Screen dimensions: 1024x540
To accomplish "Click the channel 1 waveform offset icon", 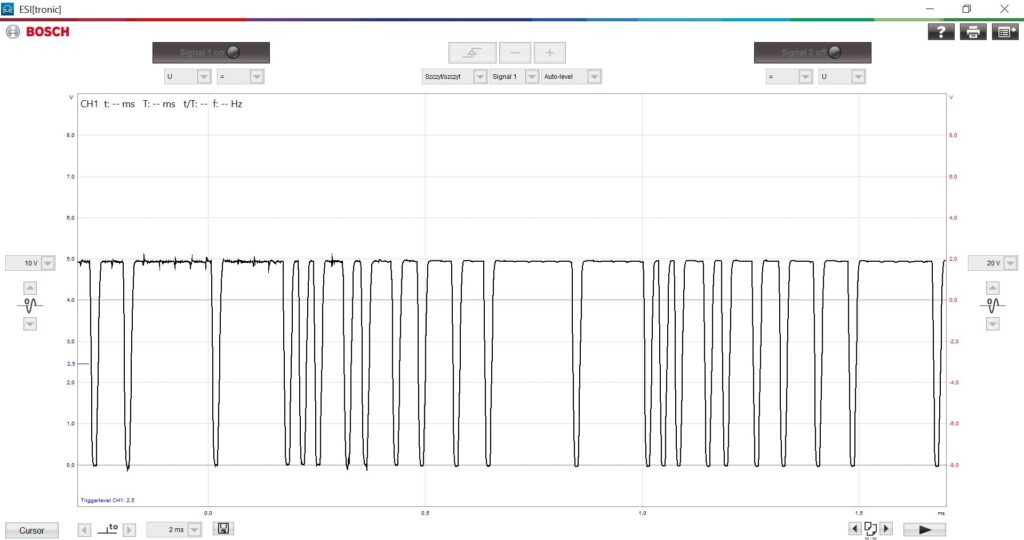I will pyautogui.click(x=30, y=304).
